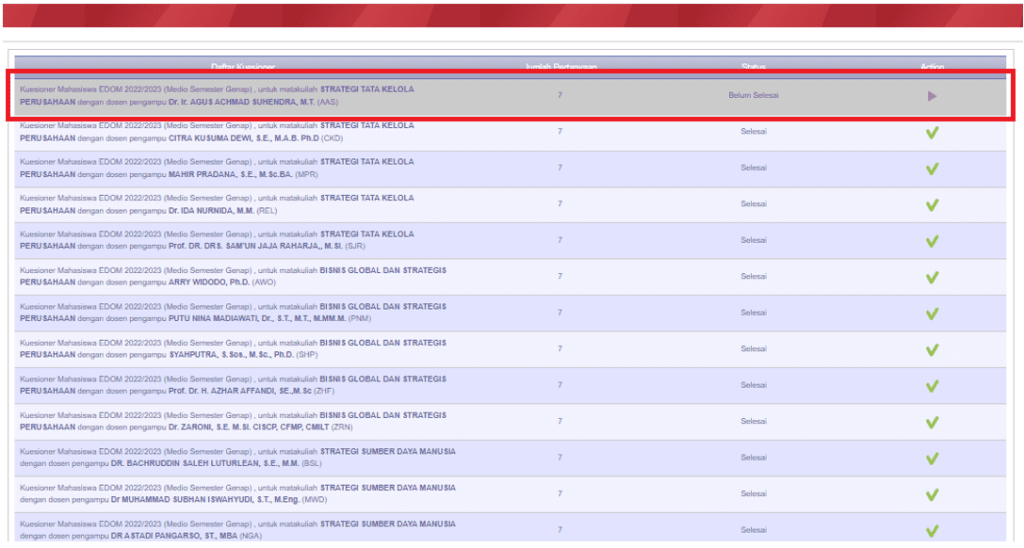This screenshot has height=548, width=1024.
Task: Click green checkmark for Mahir Pradana row
Action: coord(932,169)
